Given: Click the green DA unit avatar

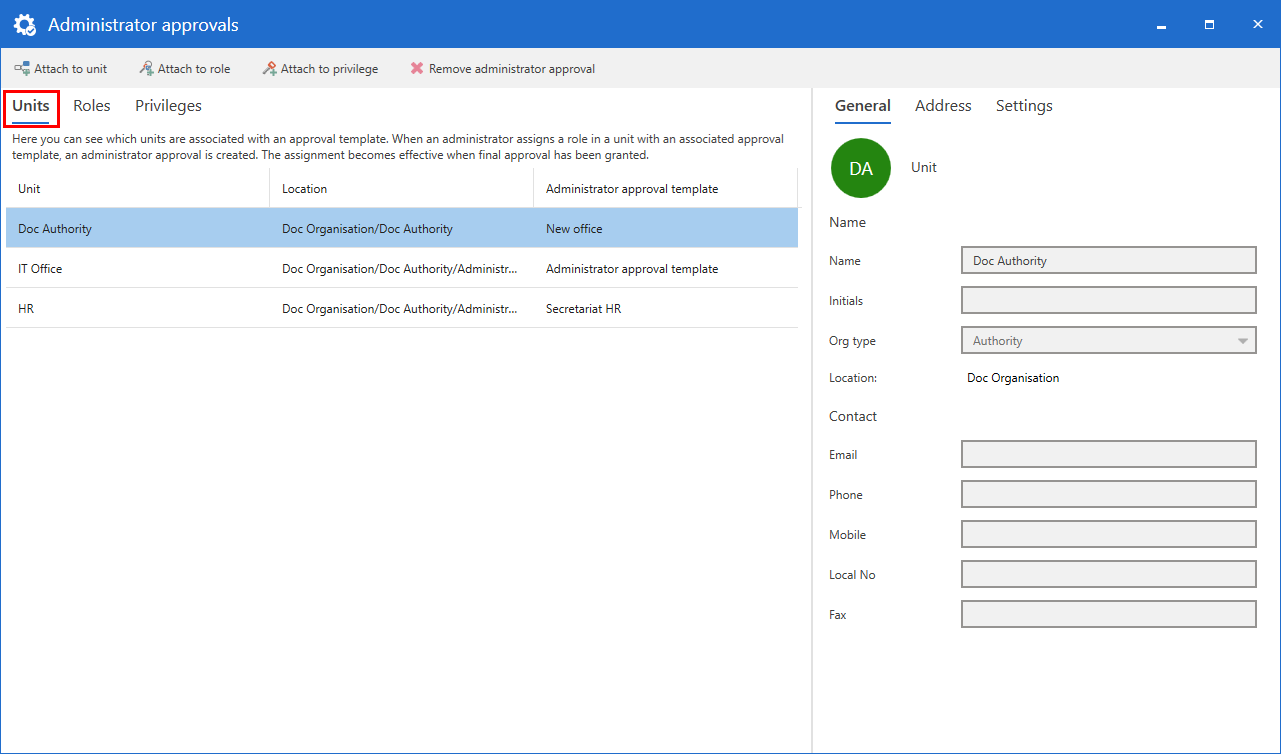Looking at the screenshot, I should click(860, 168).
